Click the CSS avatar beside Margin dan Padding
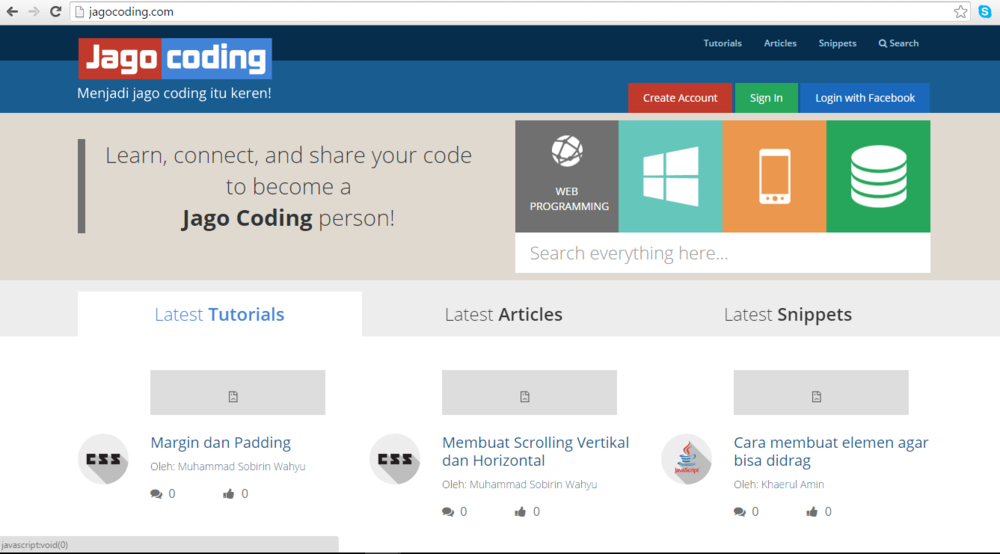This screenshot has height=554, width=1000. [103, 459]
